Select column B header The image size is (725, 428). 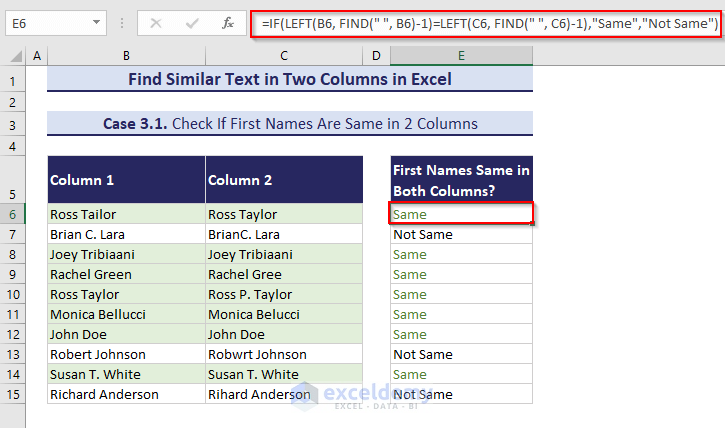point(126,57)
